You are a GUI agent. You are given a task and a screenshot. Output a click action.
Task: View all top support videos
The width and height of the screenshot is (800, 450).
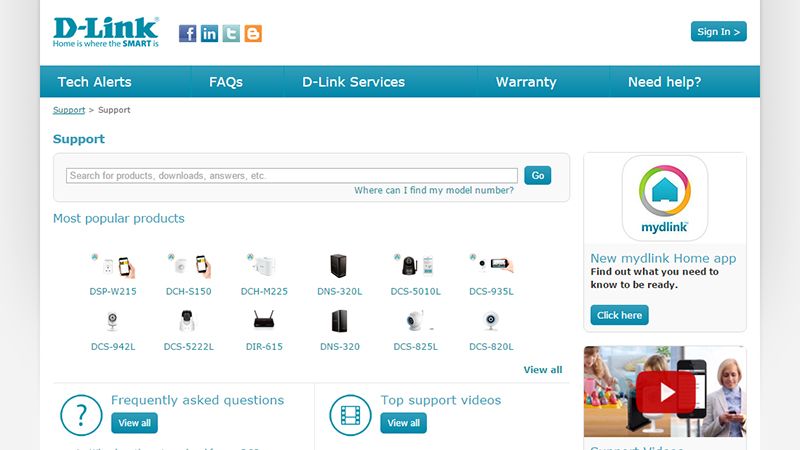point(403,423)
